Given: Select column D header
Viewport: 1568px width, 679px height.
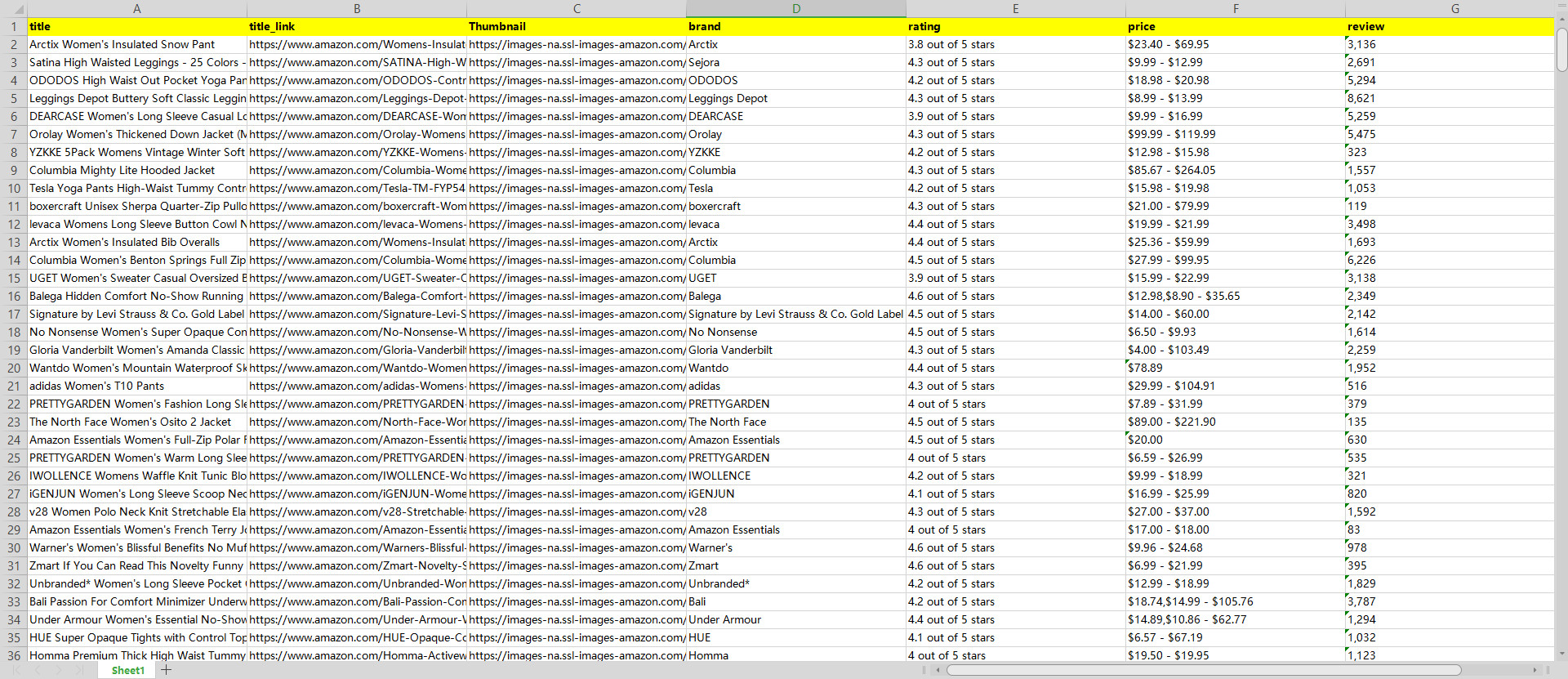Looking at the screenshot, I should [x=796, y=8].
